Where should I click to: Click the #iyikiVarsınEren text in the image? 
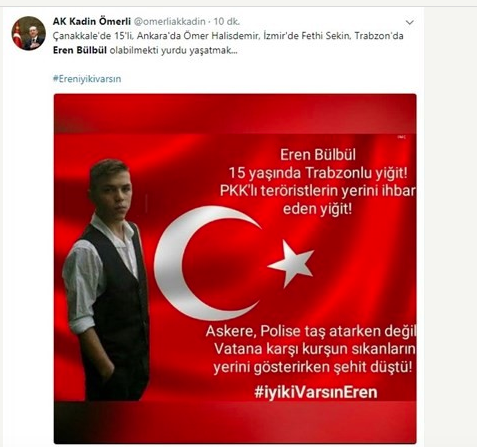point(316,392)
